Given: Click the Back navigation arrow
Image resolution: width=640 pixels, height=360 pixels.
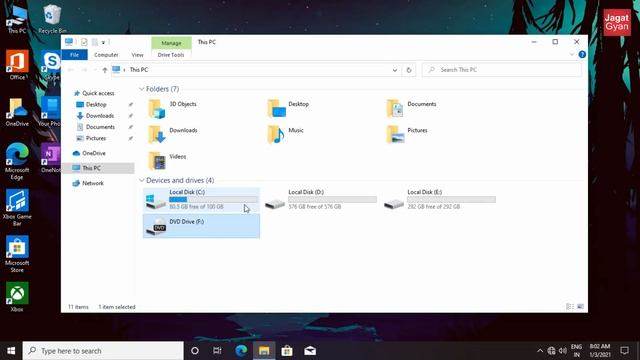Looking at the screenshot, I should tap(71, 70).
